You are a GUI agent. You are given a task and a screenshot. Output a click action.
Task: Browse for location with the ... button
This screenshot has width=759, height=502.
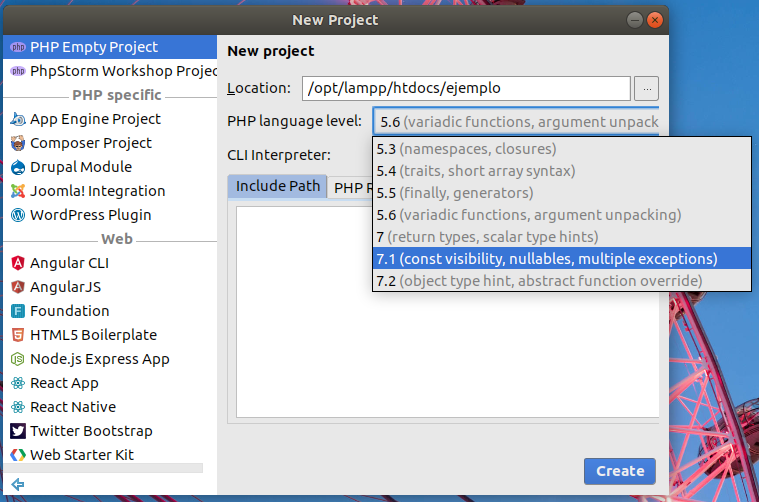pyautogui.click(x=647, y=89)
